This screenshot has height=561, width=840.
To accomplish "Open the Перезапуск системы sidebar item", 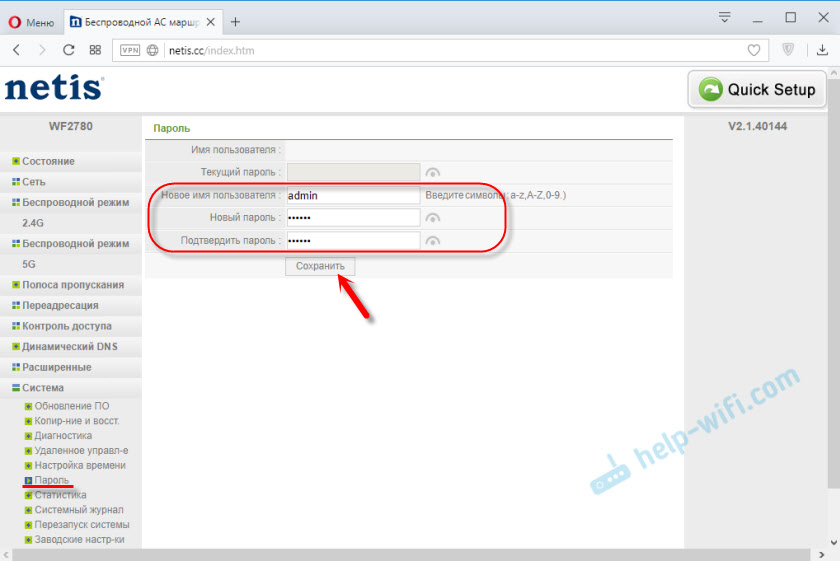I will pyautogui.click(x=81, y=525).
